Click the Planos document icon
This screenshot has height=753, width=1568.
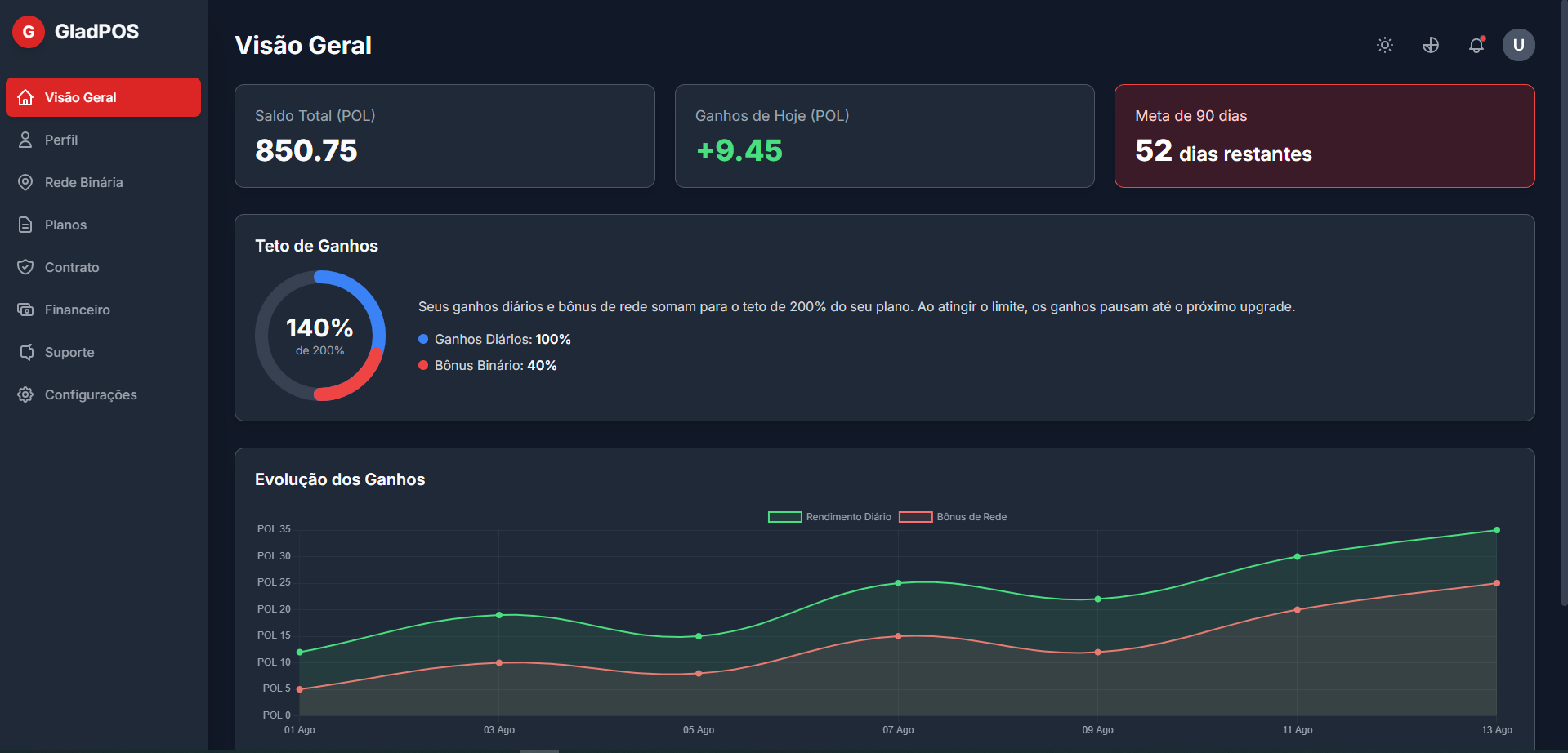pos(25,225)
